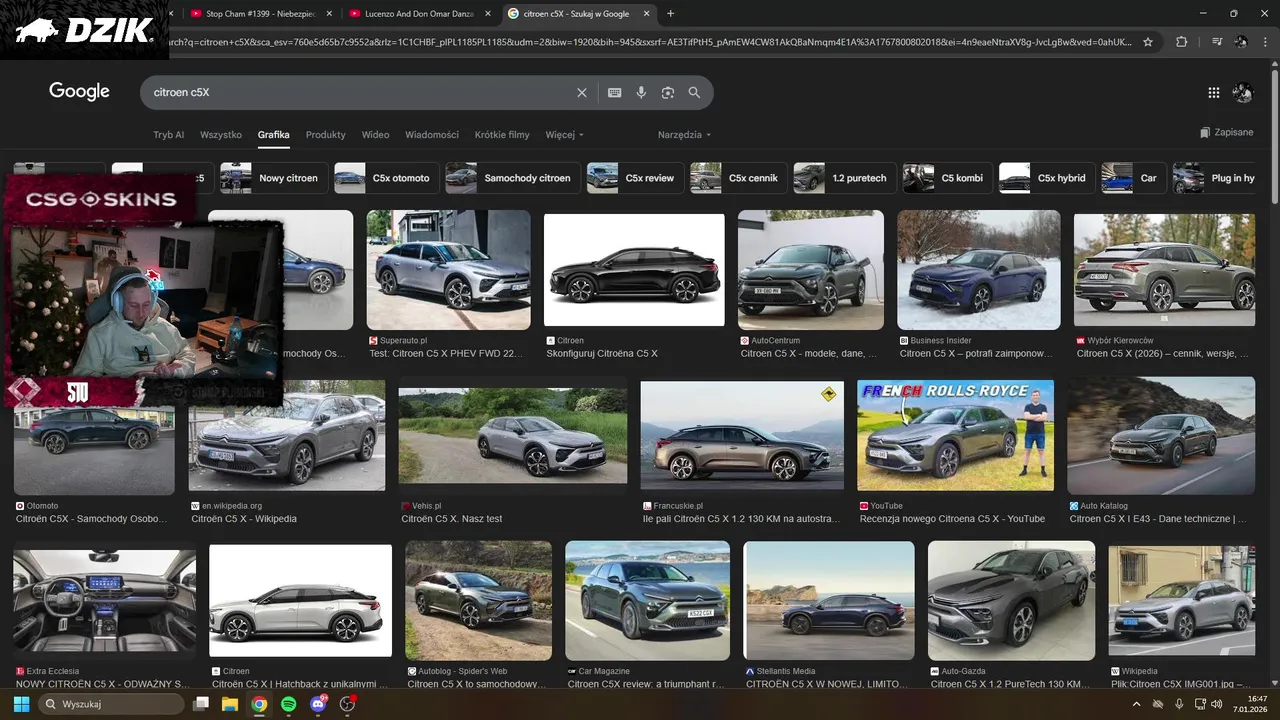The height and width of the screenshot is (720, 1280).
Task: Submit search with the magnifying glass icon
Action: 694,93
